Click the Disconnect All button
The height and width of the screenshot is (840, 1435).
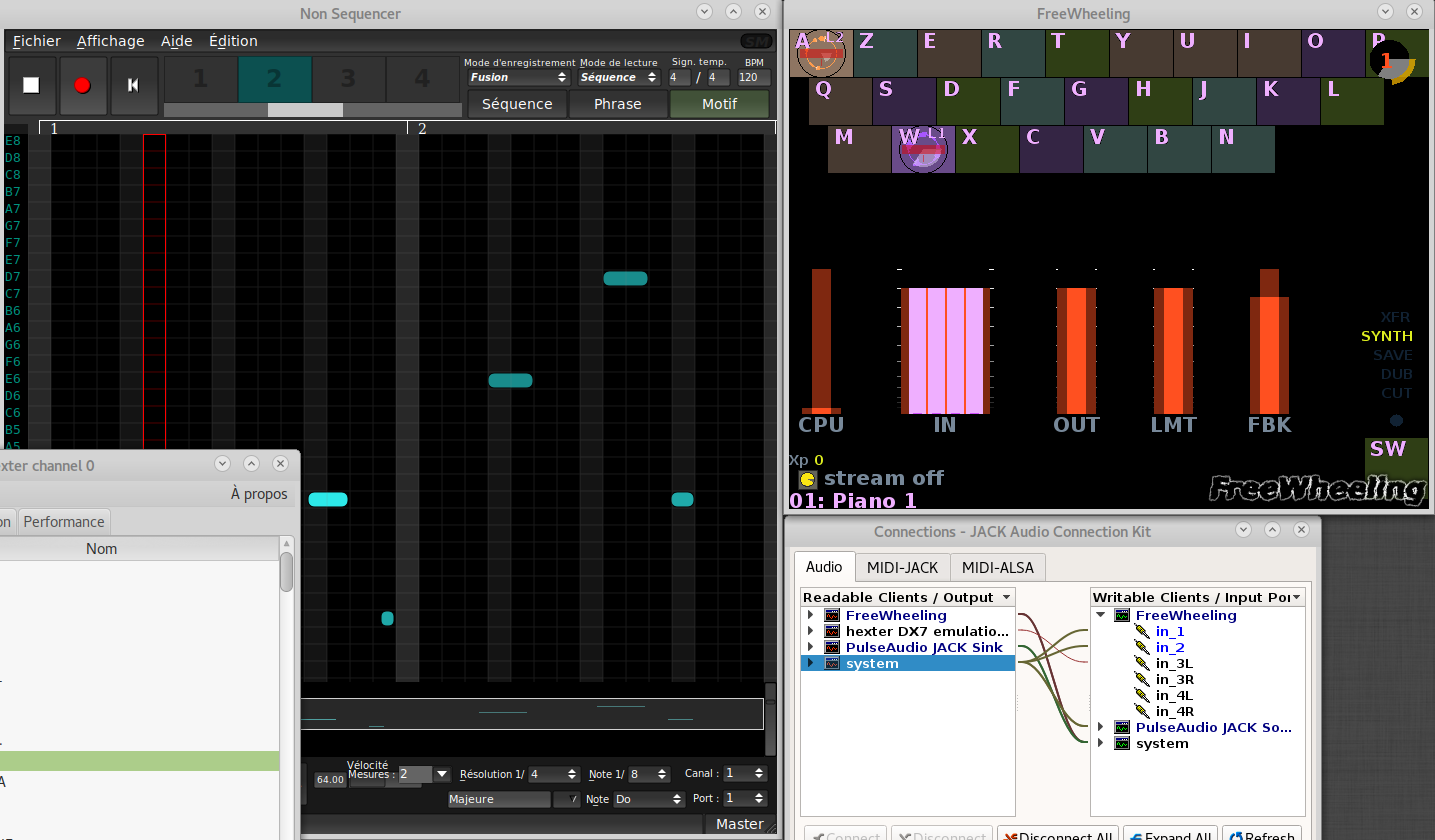click(1058, 835)
